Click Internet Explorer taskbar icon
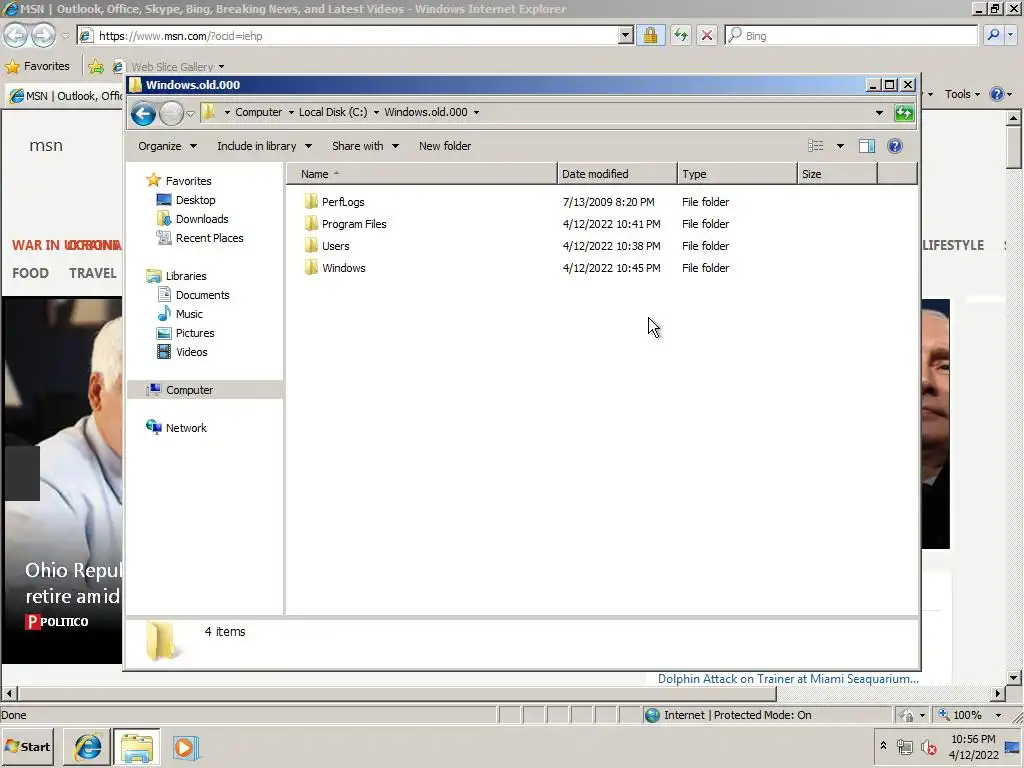Screen dimensions: 1024x768 [88, 747]
